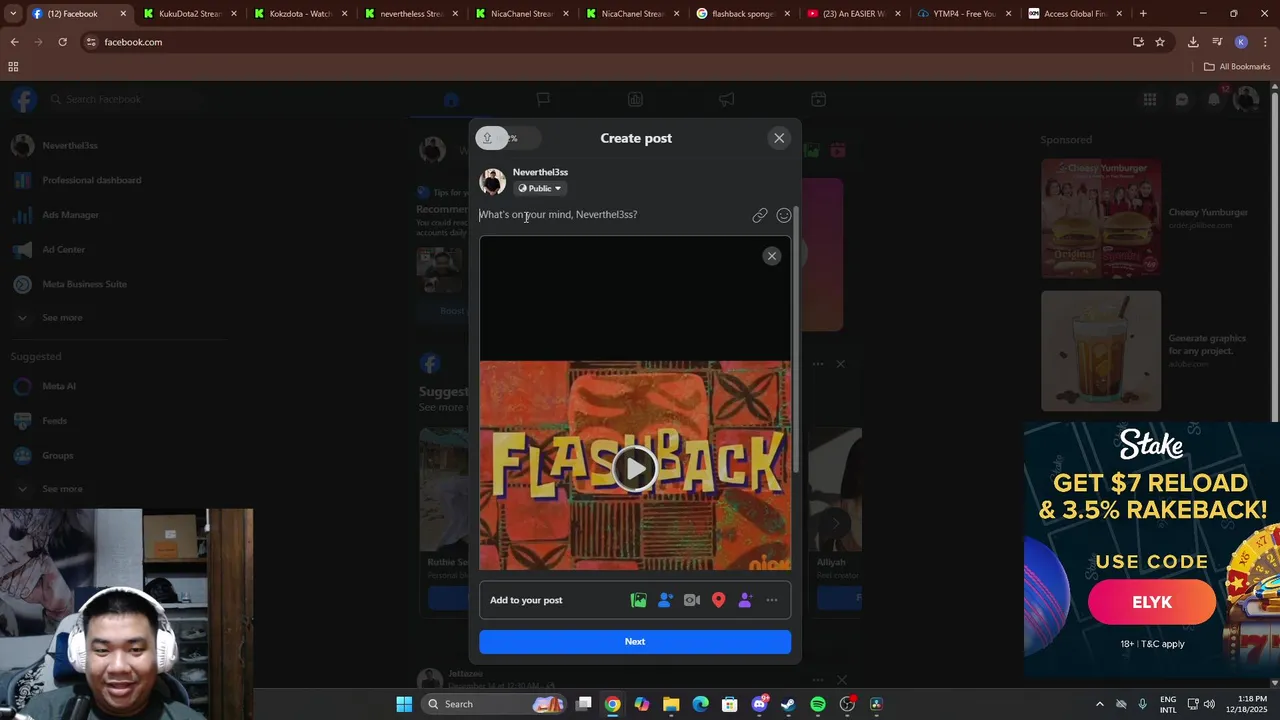Go to the Facebook Home tab icon

451,99
